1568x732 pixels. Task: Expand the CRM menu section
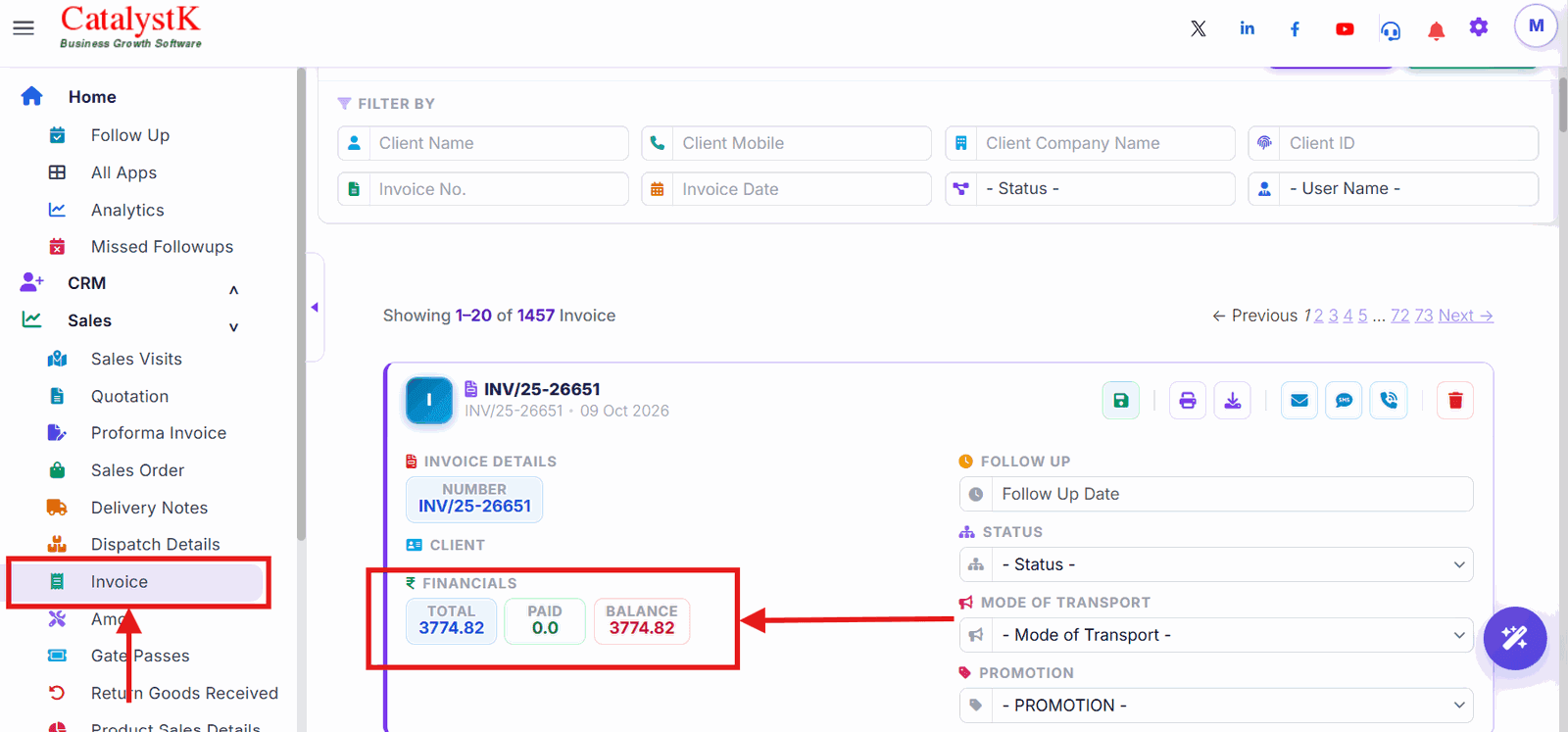(x=233, y=290)
